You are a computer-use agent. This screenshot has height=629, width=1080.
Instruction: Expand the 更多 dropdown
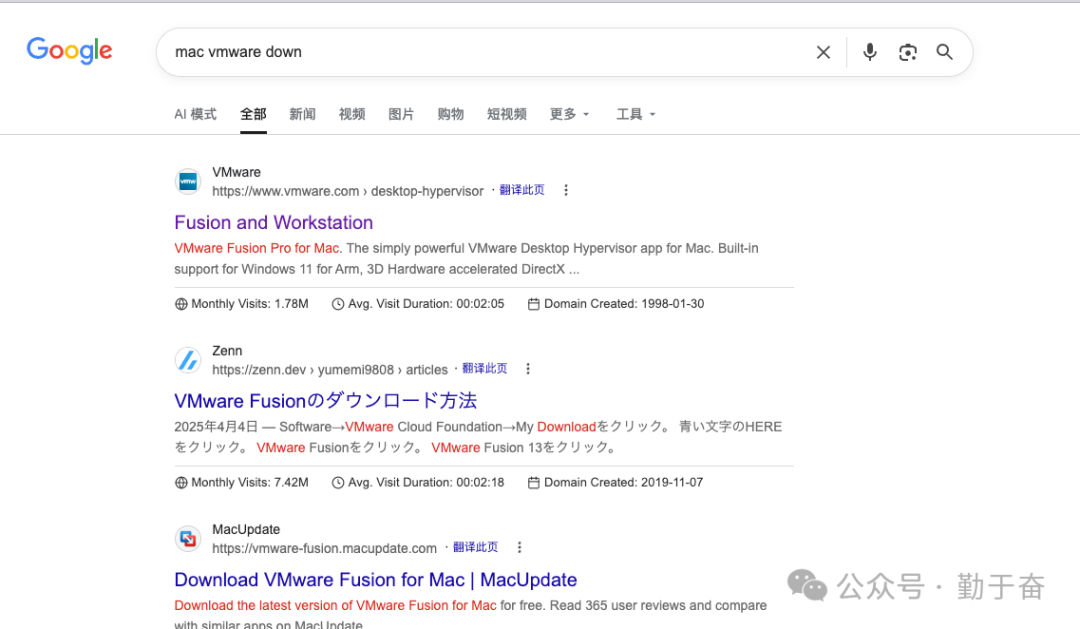tap(569, 114)
